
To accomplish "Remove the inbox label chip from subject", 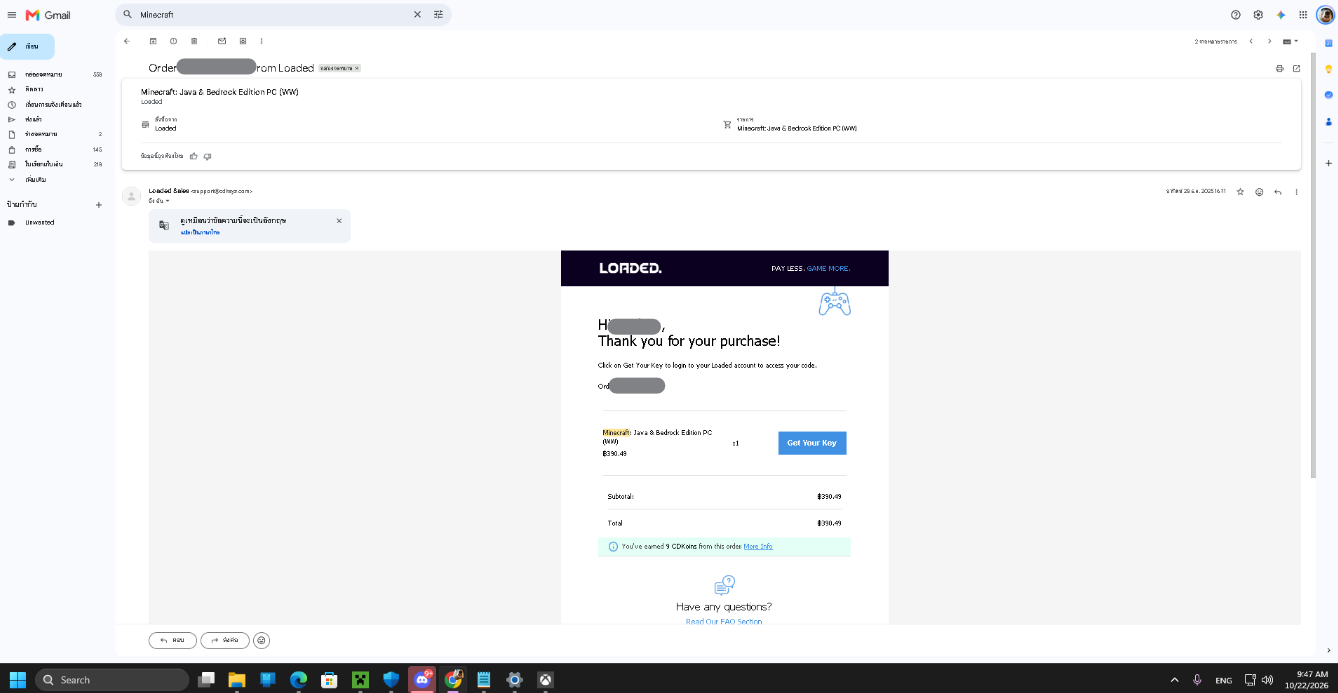I will (357, 68).
